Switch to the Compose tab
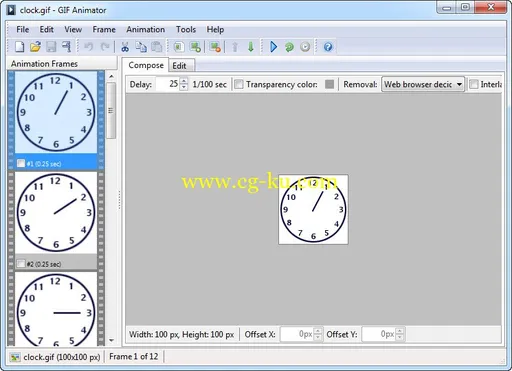The height and width of the screenshot is (371, 512). click(146, 65)
